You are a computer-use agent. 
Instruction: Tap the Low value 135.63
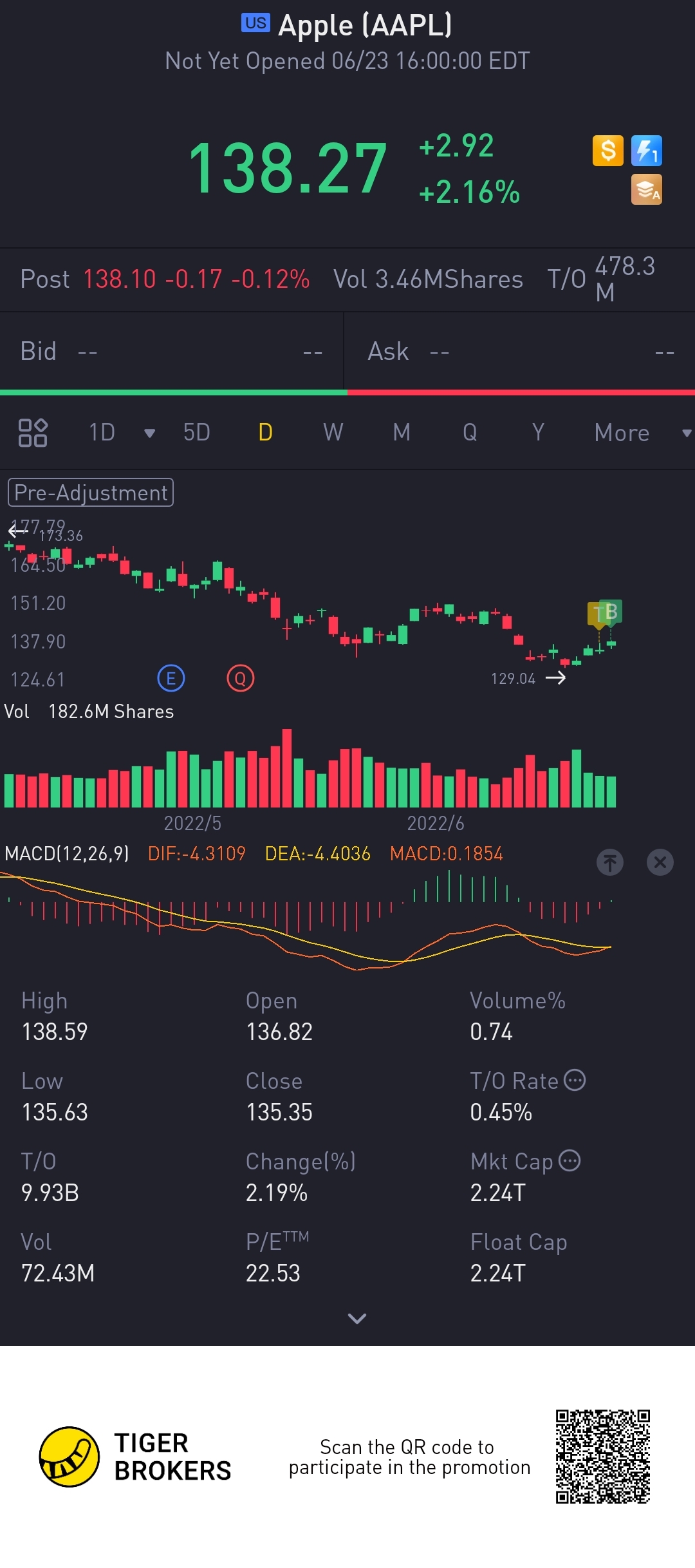coord(55,1112)
